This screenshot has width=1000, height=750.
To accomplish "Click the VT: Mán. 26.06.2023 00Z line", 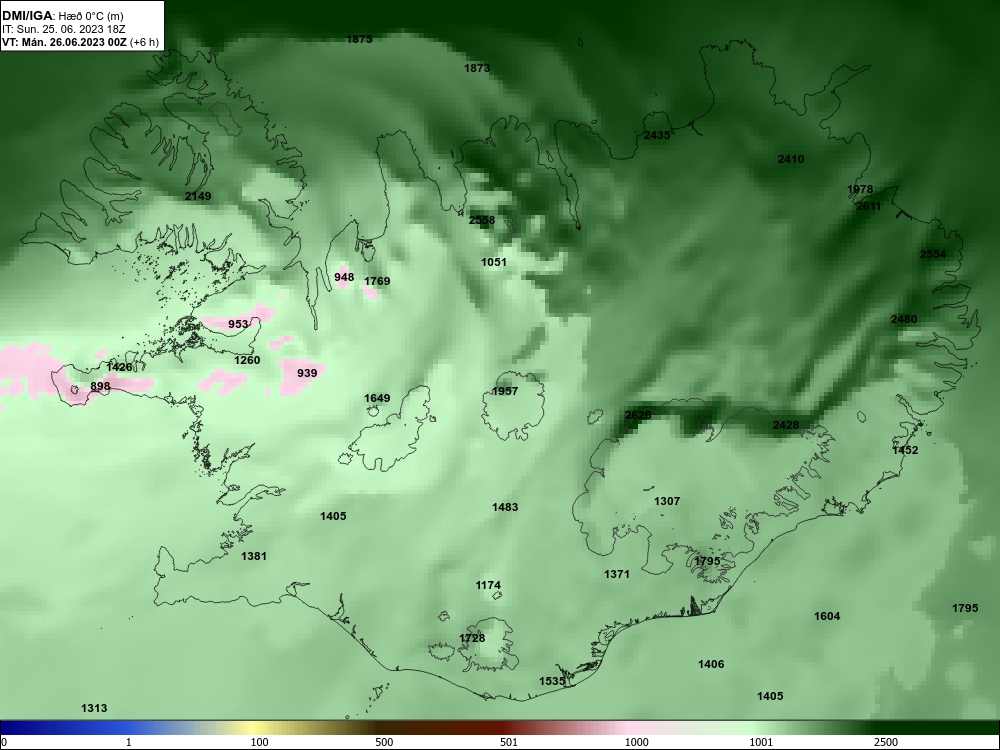I will [x=80, y=43].
